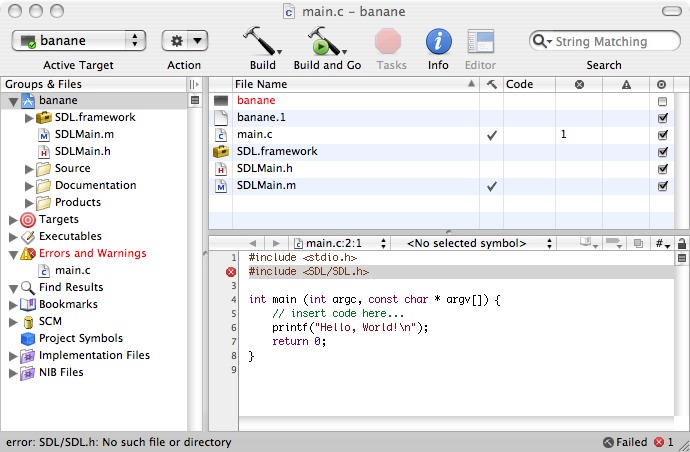Expand the Targets group
This screenshot has width=690, height=452.
13,220
